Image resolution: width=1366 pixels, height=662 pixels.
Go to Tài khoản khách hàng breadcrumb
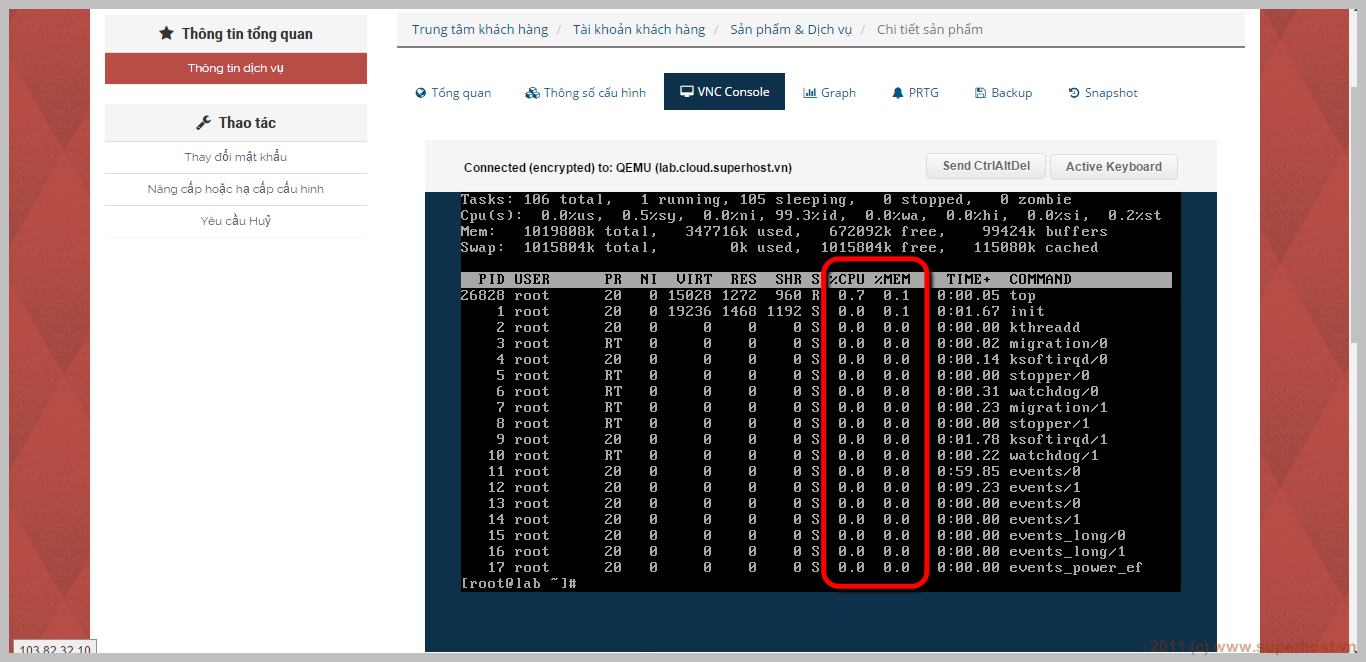coord(638,29)
